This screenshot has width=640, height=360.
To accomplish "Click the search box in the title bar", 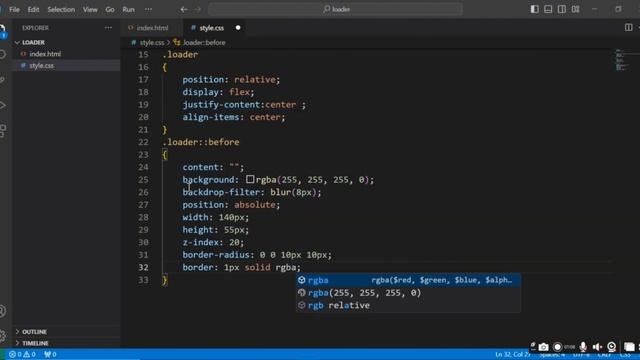I will (x=335, y=9).
